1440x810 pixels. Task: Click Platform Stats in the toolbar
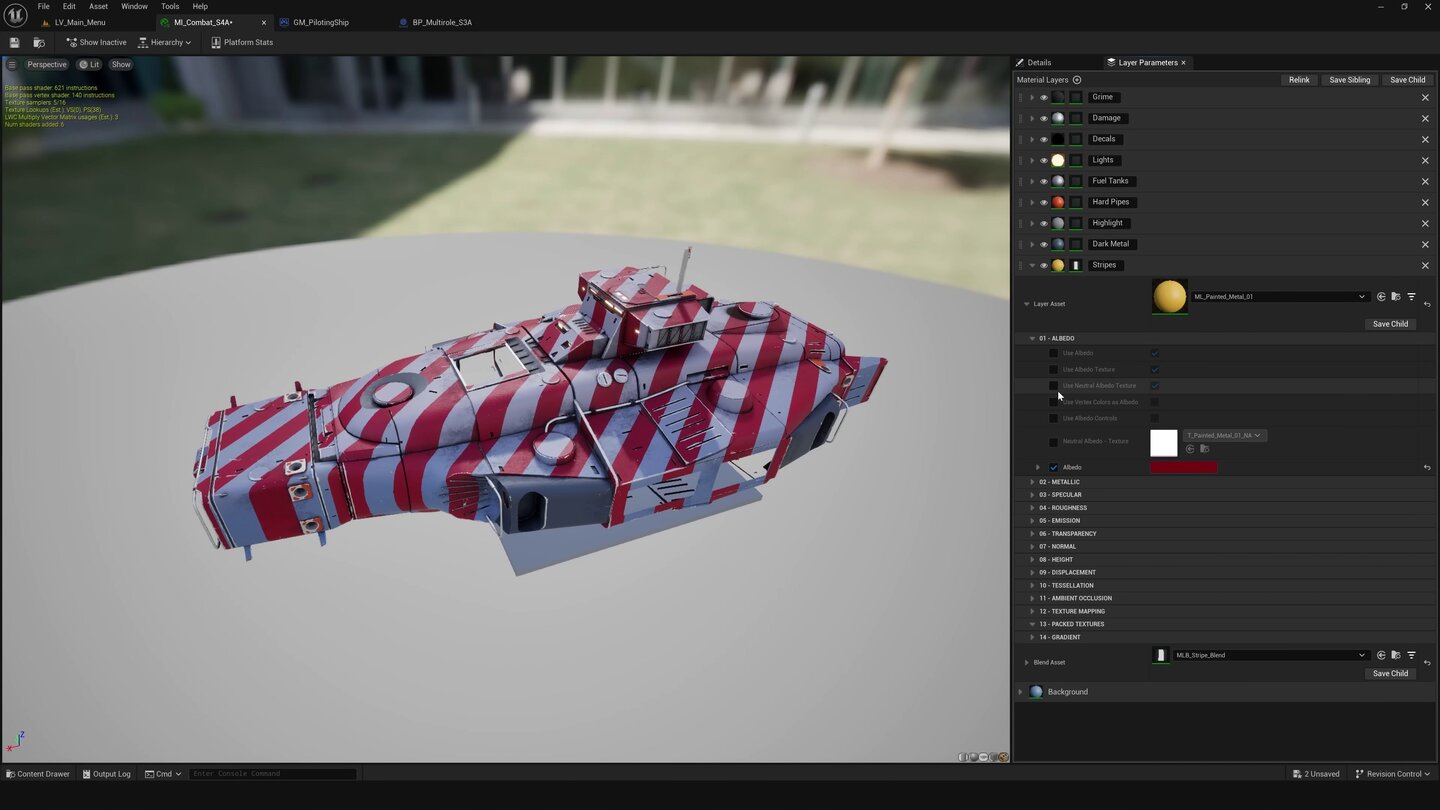242,42
